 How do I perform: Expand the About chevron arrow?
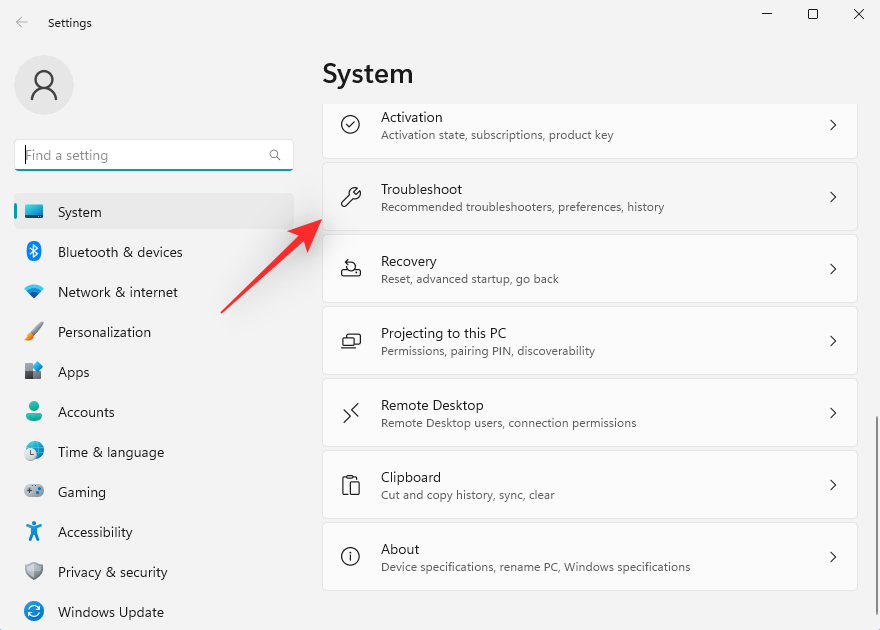(x=833, y=557)
